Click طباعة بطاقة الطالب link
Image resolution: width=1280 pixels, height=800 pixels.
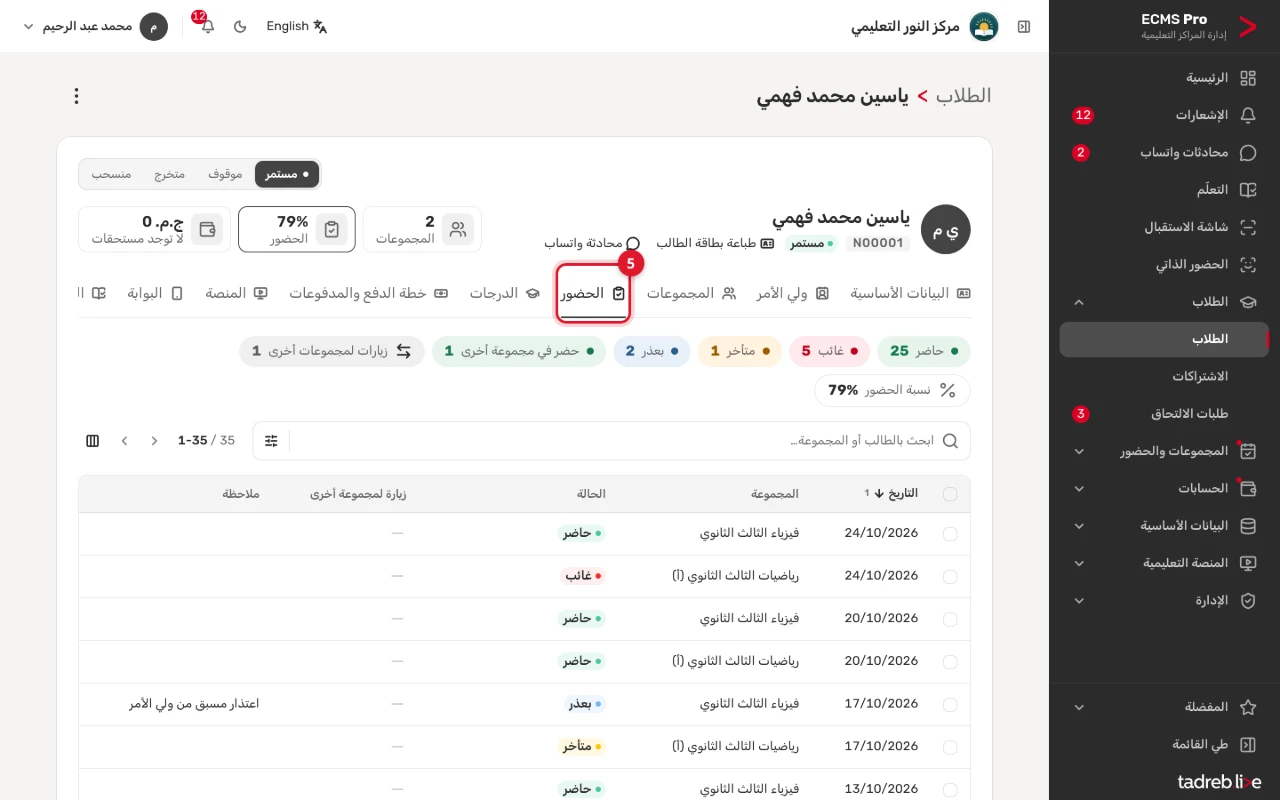pyautogui.click(x=715, y=243)
